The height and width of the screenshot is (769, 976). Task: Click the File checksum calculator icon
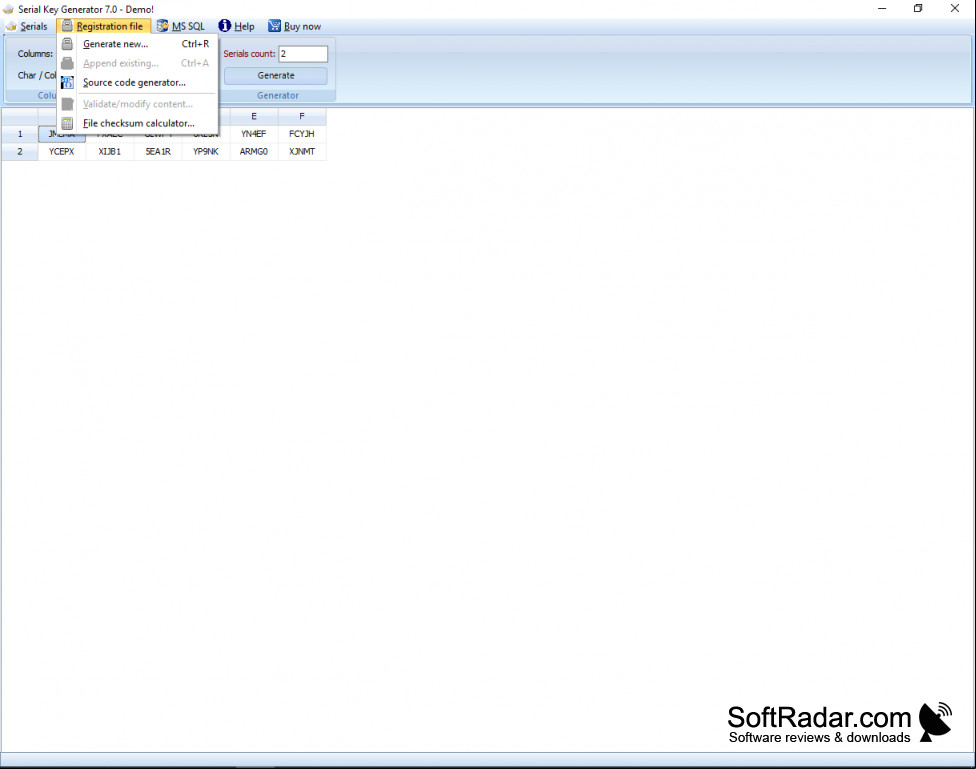pyautogui.click(x=67, y=123)
